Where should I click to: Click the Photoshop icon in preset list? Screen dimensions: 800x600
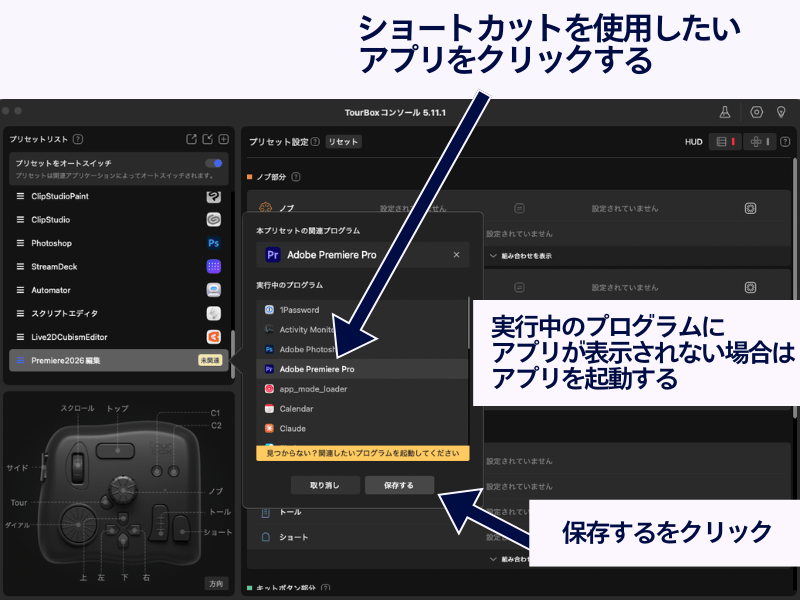[213, 243]
